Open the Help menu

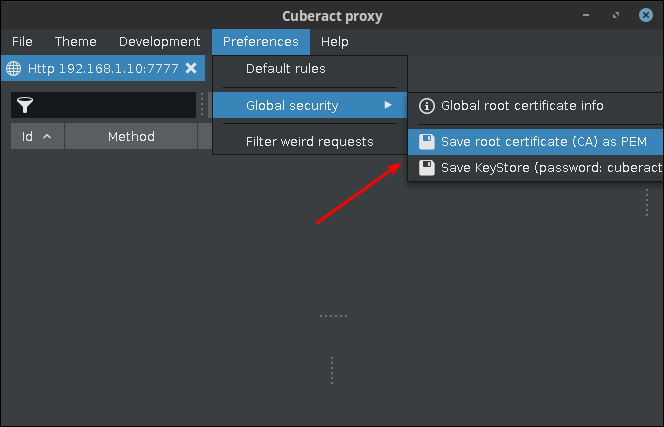(335, 42)
